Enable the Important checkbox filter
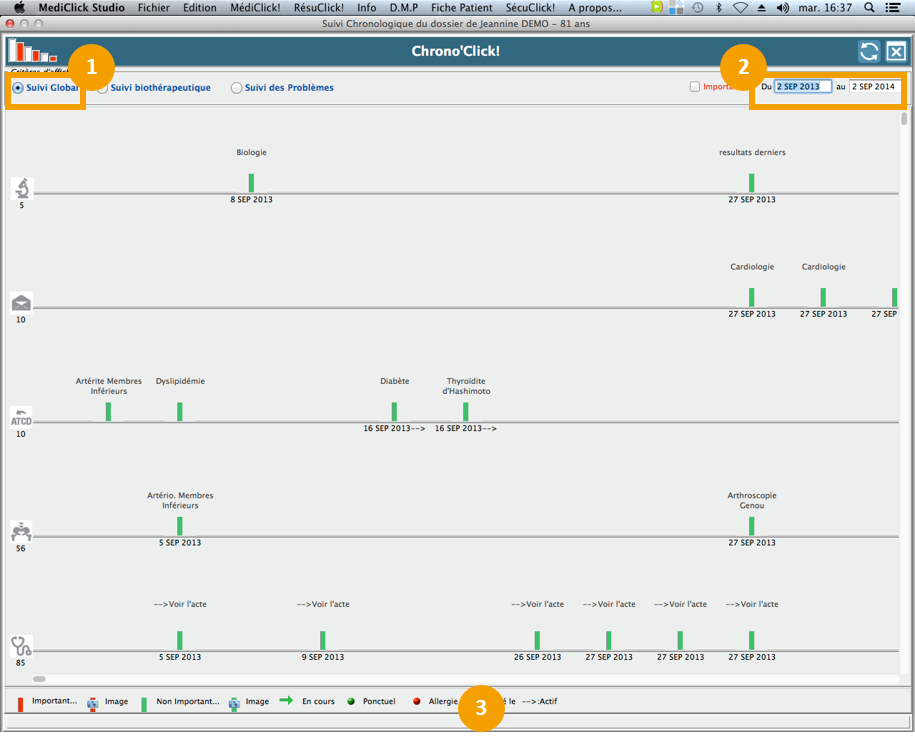 [695, 87]
